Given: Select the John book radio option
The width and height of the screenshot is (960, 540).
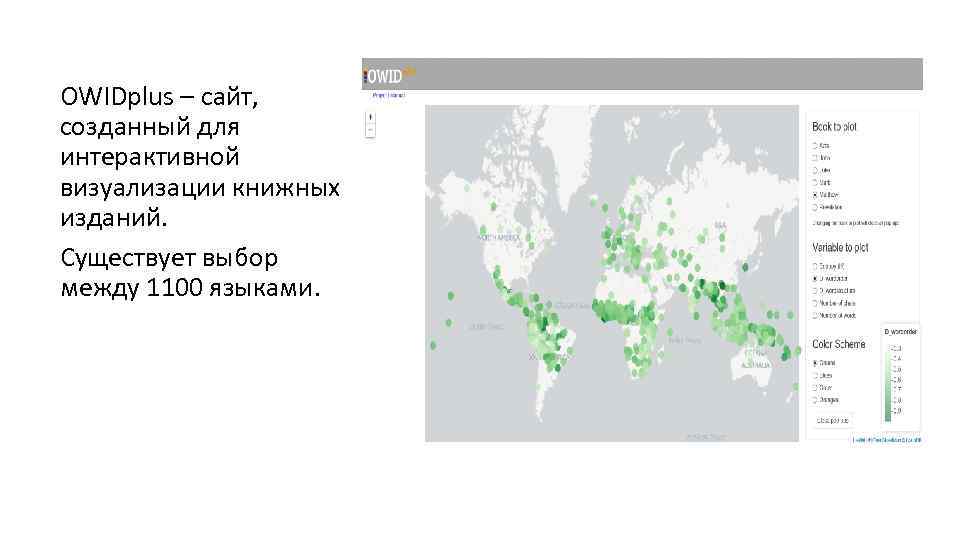Looking at the screenshot, I should click(x=815, y=158).
